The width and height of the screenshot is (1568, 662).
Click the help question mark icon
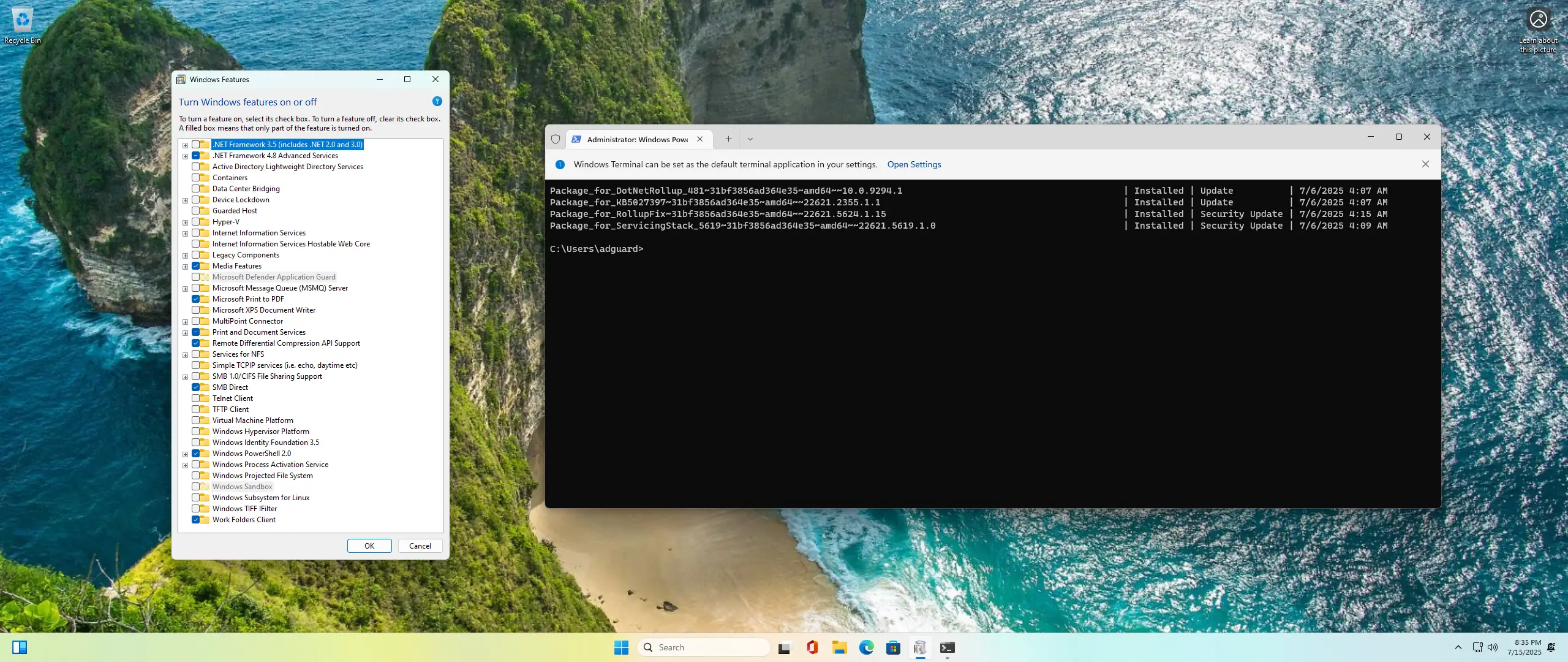[437, 102]
